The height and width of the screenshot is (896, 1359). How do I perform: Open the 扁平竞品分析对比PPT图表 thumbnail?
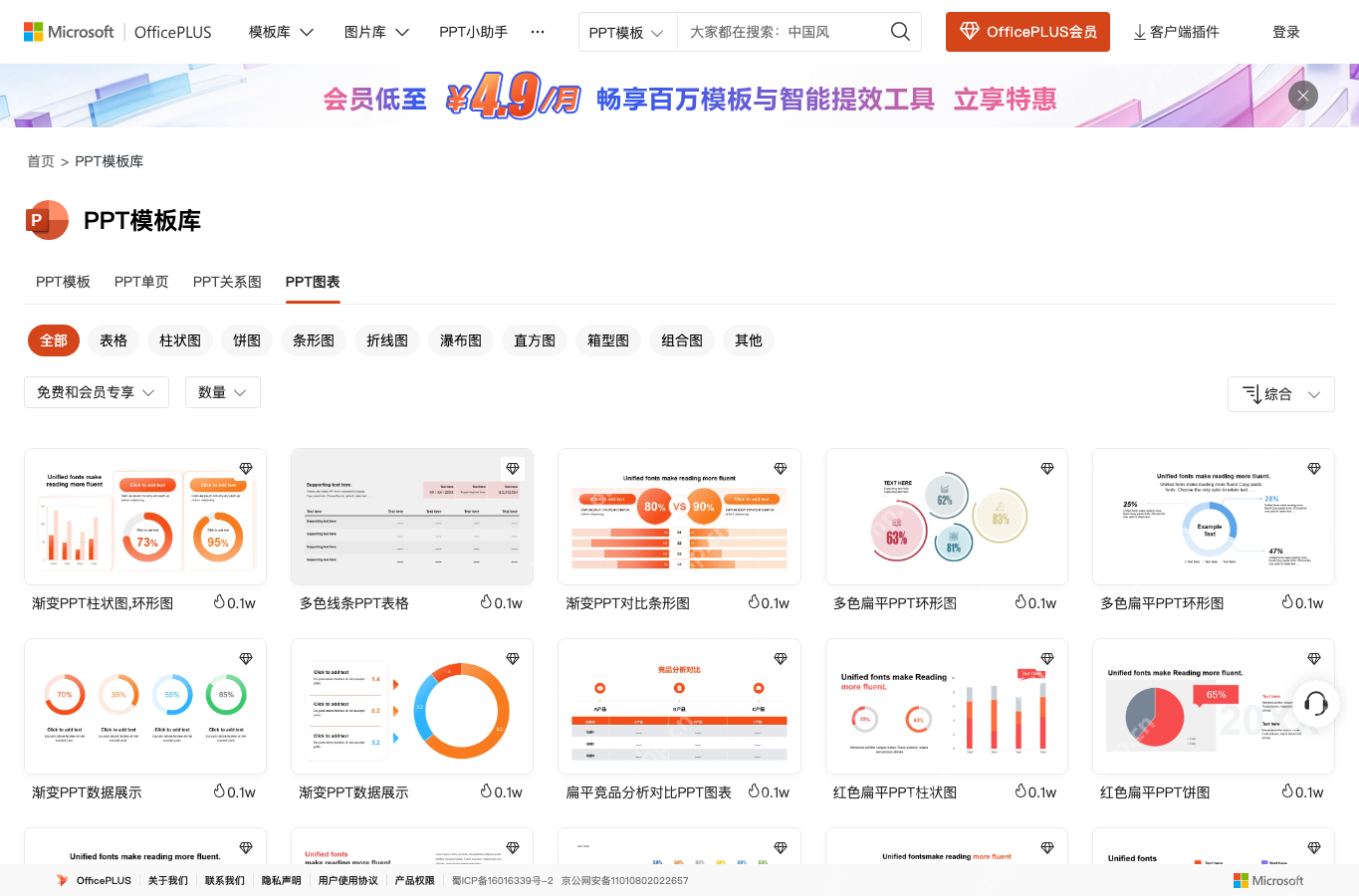[x=679, y=707]
